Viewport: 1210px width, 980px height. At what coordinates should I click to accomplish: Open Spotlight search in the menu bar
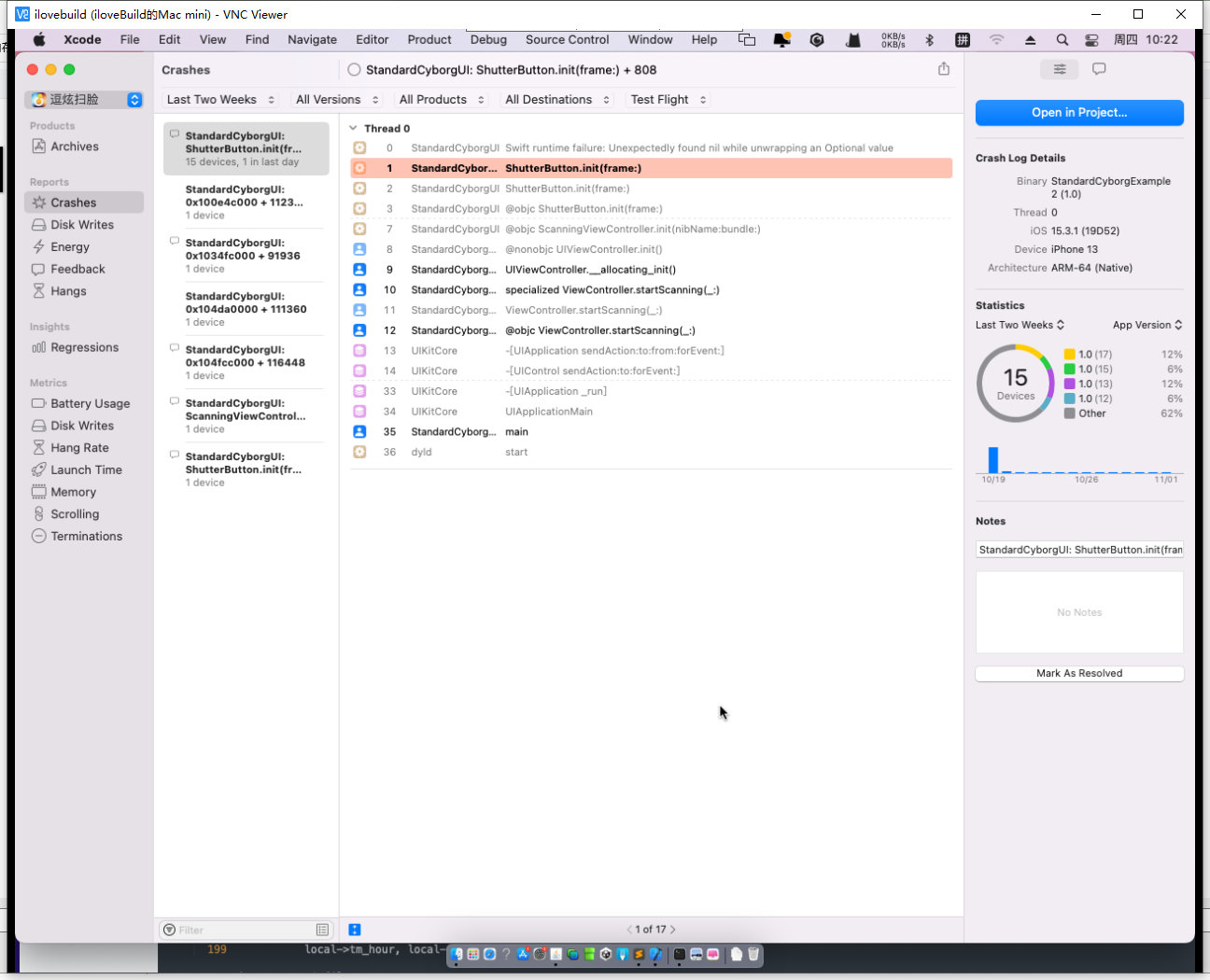(1062, 40)
